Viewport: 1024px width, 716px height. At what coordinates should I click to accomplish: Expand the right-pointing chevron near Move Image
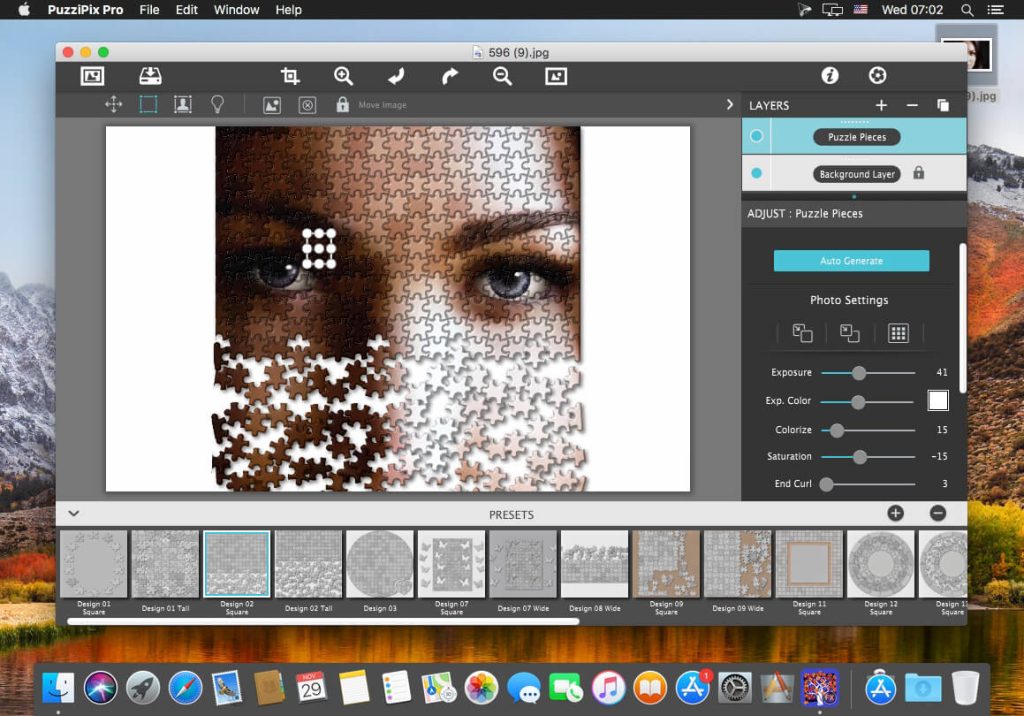(x=729, y=104)
